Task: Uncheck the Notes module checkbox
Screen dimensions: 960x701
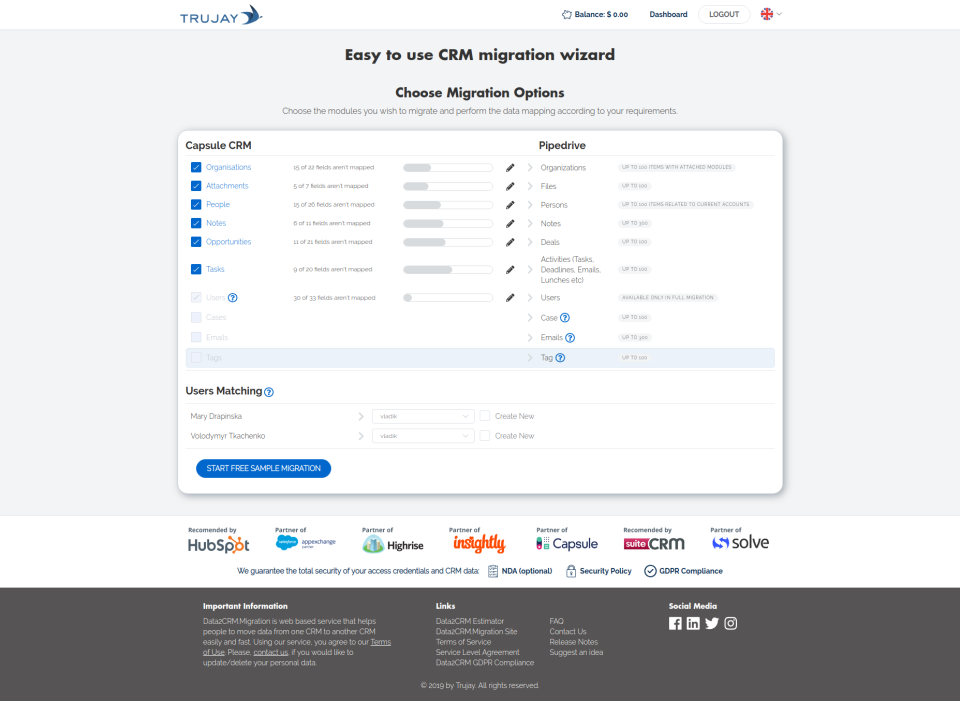Action: (196, 223)
